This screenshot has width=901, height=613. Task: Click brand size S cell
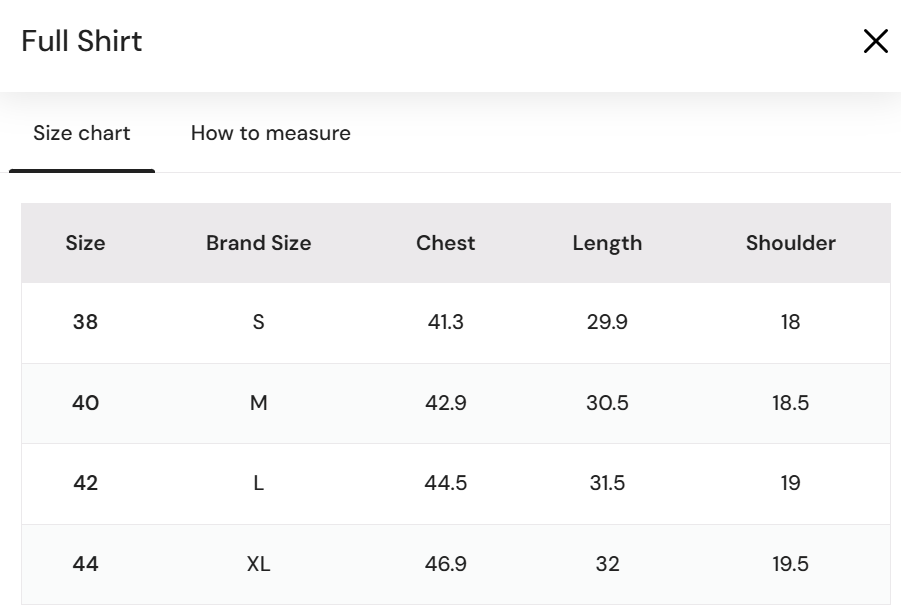[x=258, y=322]
